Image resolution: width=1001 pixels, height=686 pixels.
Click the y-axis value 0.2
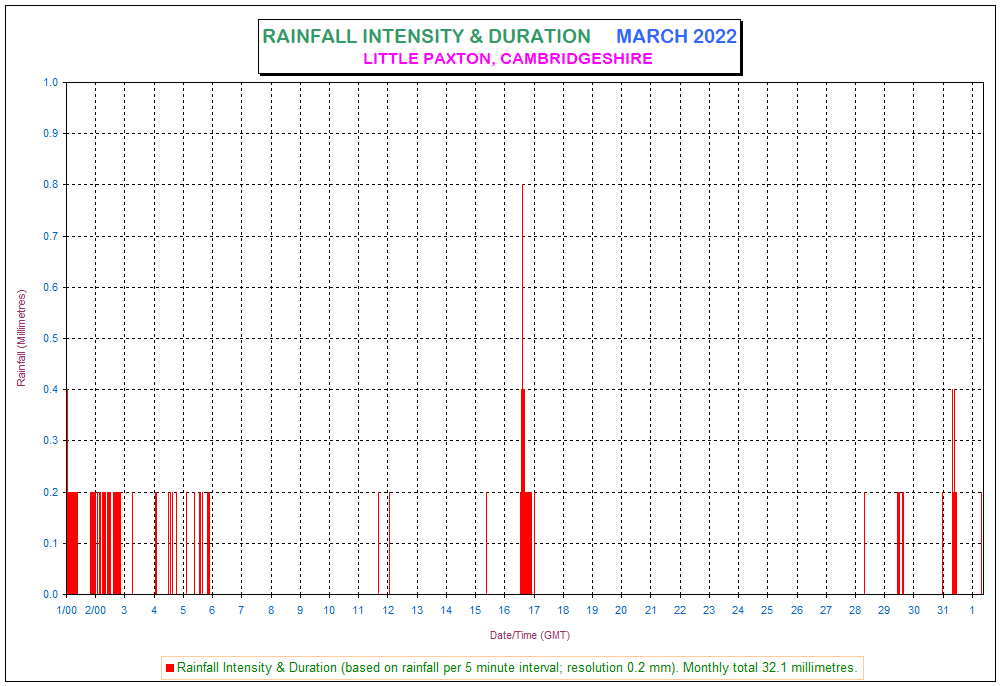50,492
